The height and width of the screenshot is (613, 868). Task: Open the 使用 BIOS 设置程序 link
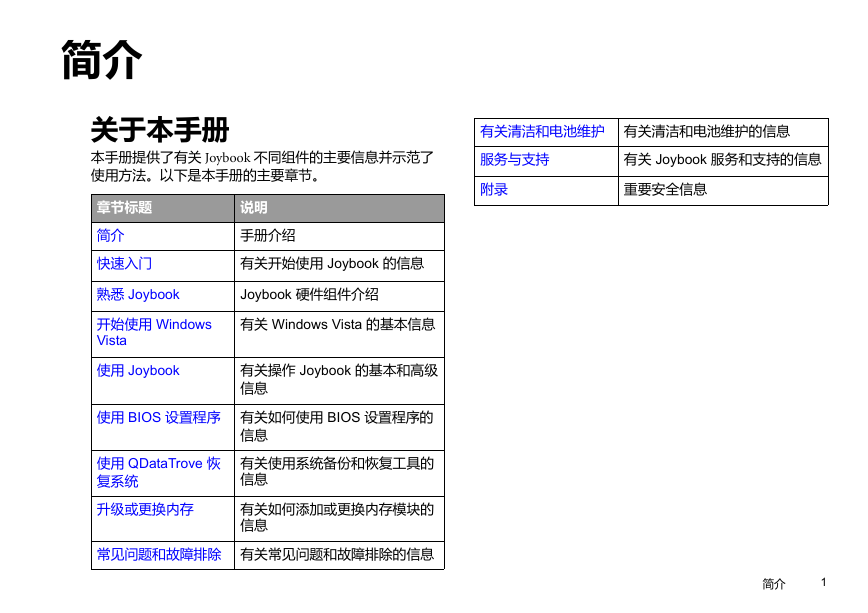point(158,418)
